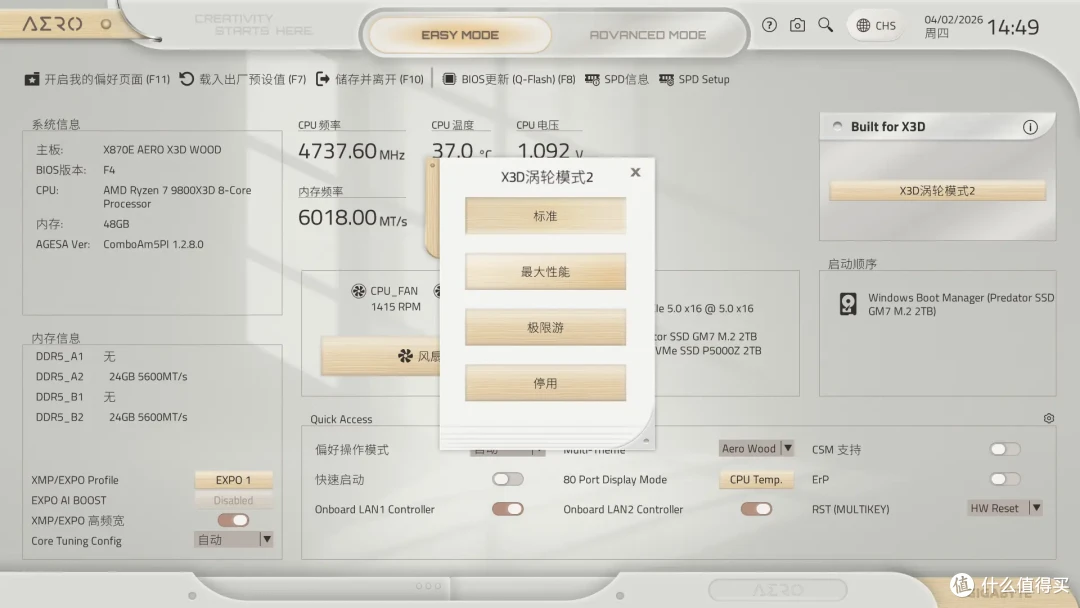Click the EXPO 1 profile button
The height and width of the screenshot is (608, 1080).
coord(233,480)
